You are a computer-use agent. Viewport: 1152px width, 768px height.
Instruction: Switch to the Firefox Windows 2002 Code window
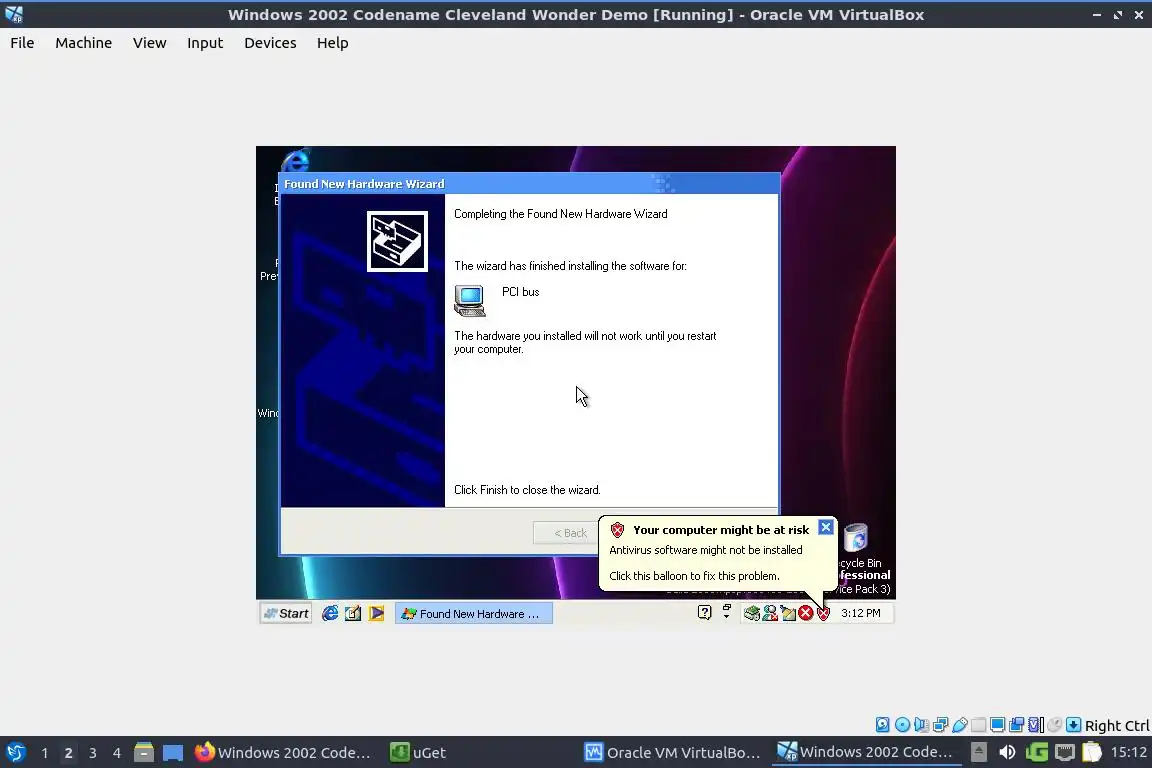pyautogui.click(x=284, y=752)
